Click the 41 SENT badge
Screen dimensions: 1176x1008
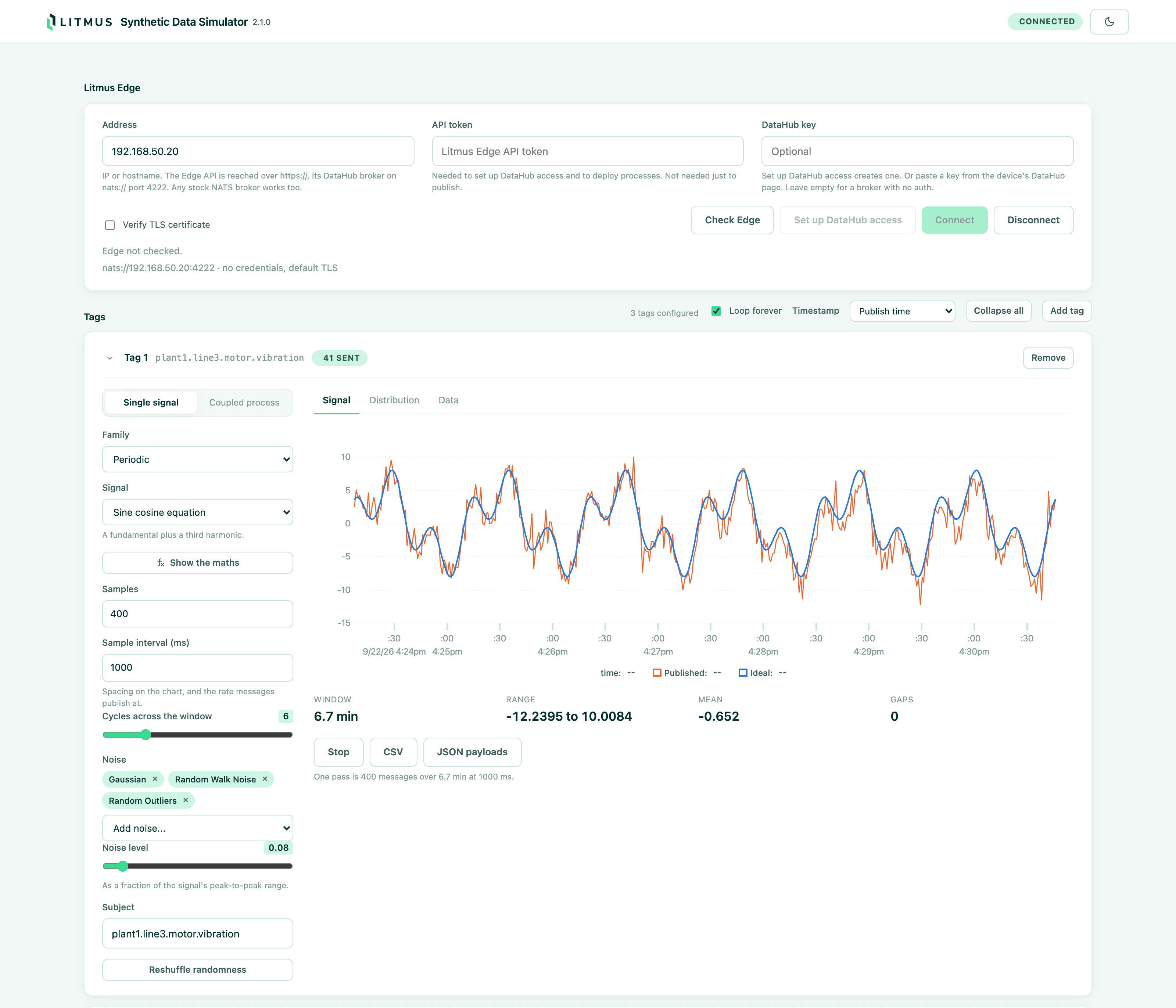340,358
